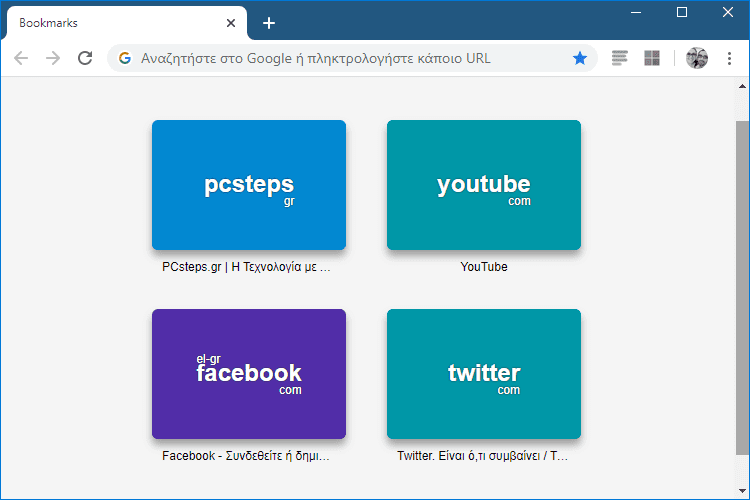Close the Bookmarks tab
The height and width of the screenshot is (500, 750).
pos(231,23)
